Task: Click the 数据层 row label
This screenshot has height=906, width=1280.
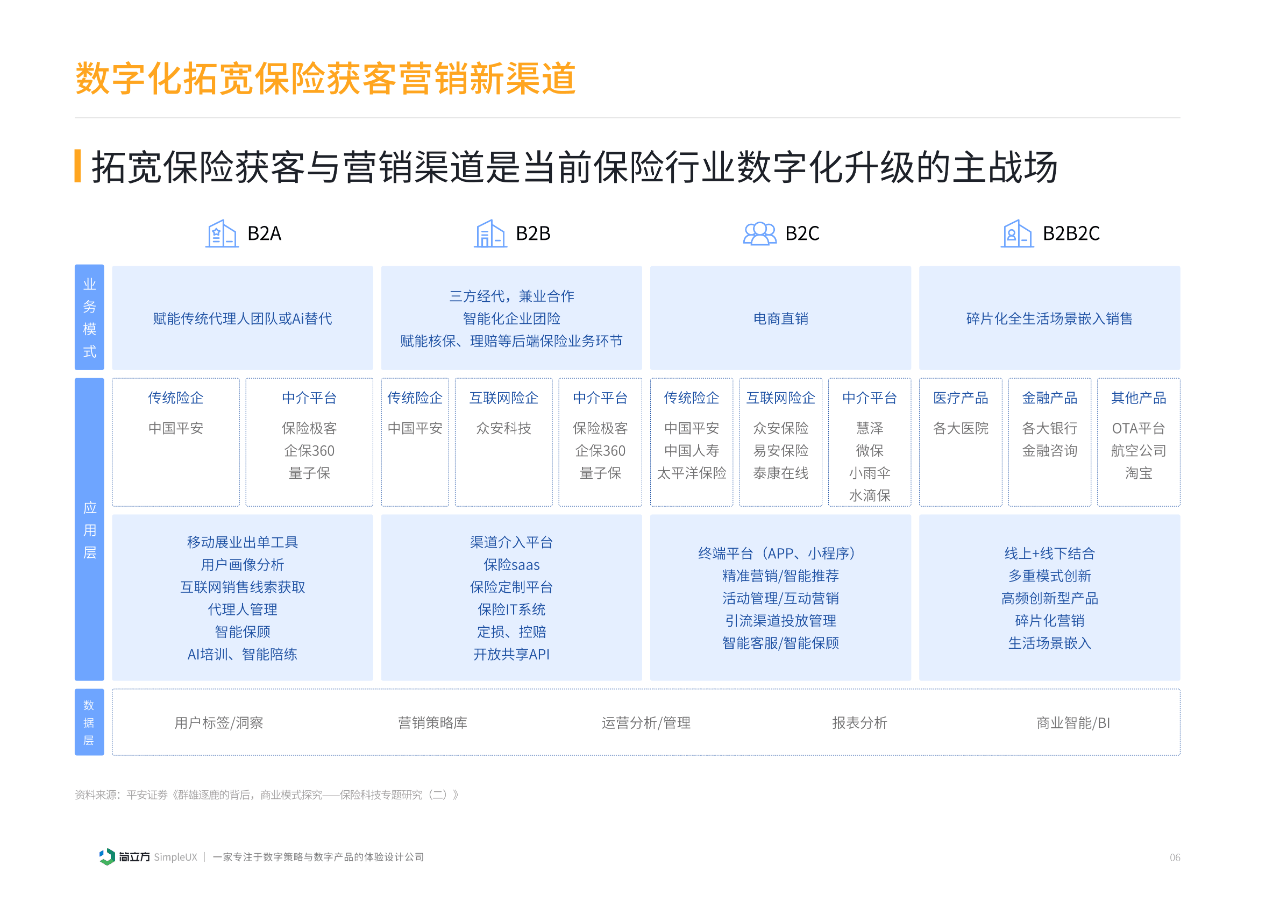Action: (x=89, y=722)
